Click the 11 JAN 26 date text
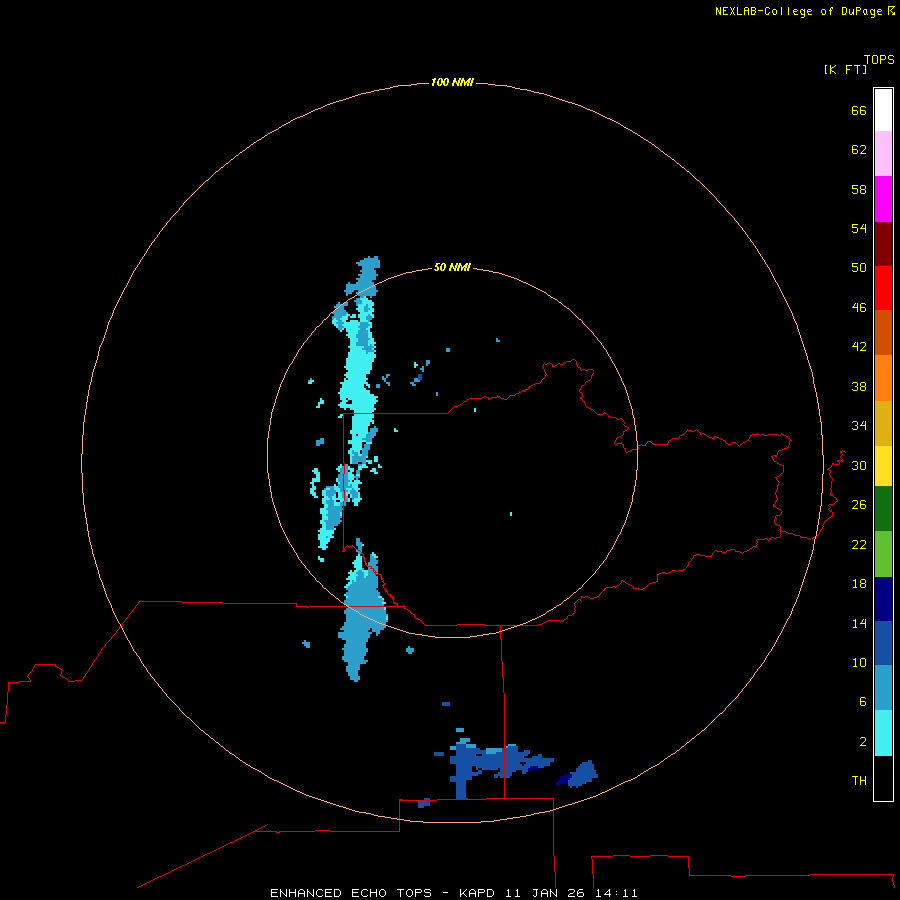900x900 pixels. [x=546, y=893]
